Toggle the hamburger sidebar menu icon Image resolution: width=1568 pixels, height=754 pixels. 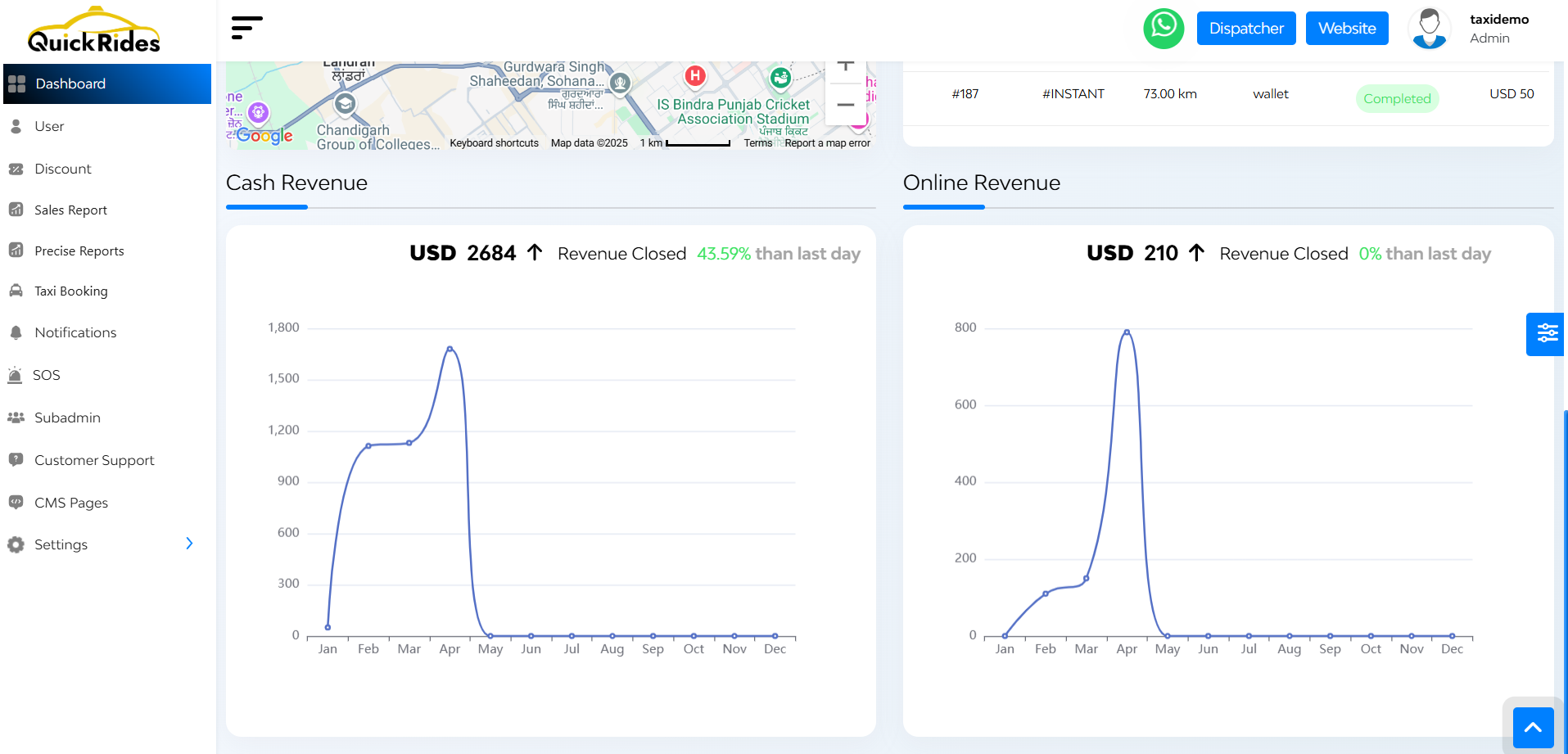point(246,28)
